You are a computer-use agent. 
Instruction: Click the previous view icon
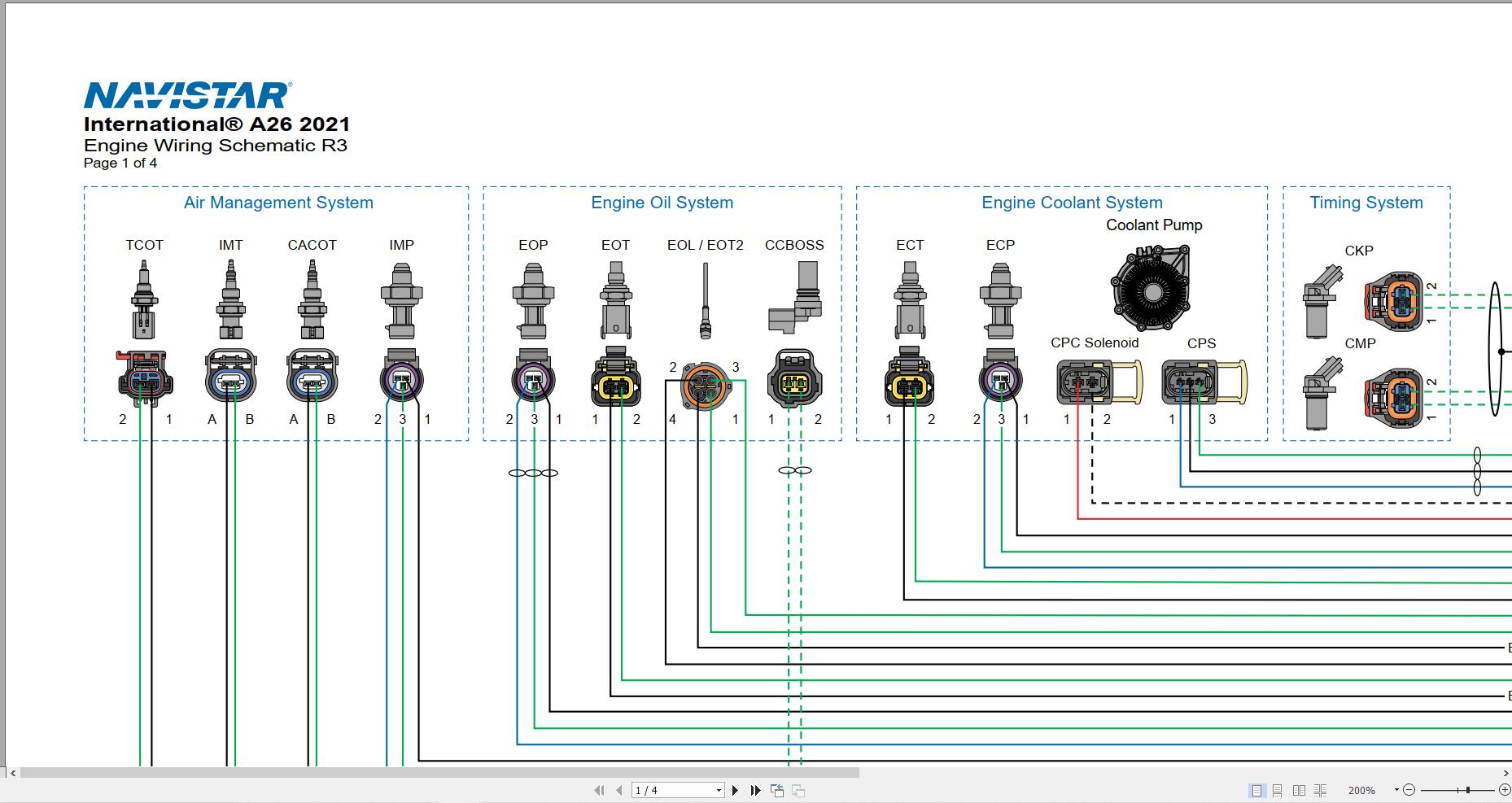click(x=777, y=790)
